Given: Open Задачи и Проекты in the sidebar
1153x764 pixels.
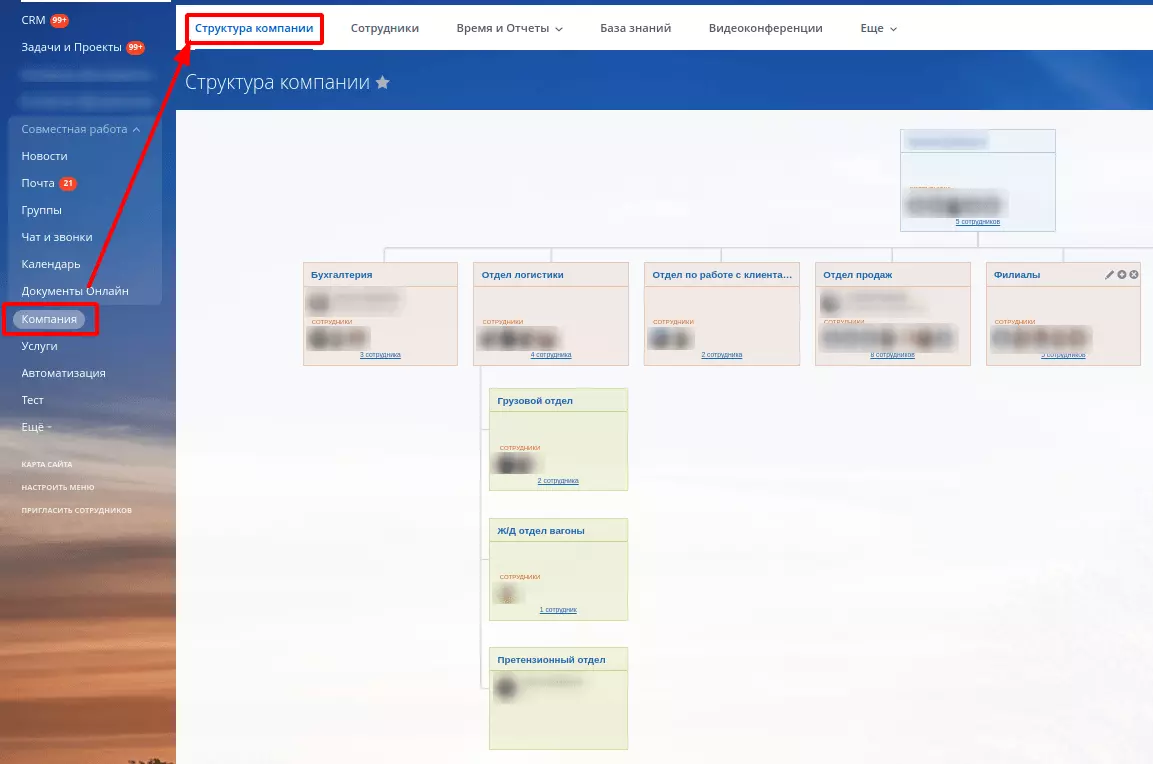Looking at the screenshot, I should (71, 48).
